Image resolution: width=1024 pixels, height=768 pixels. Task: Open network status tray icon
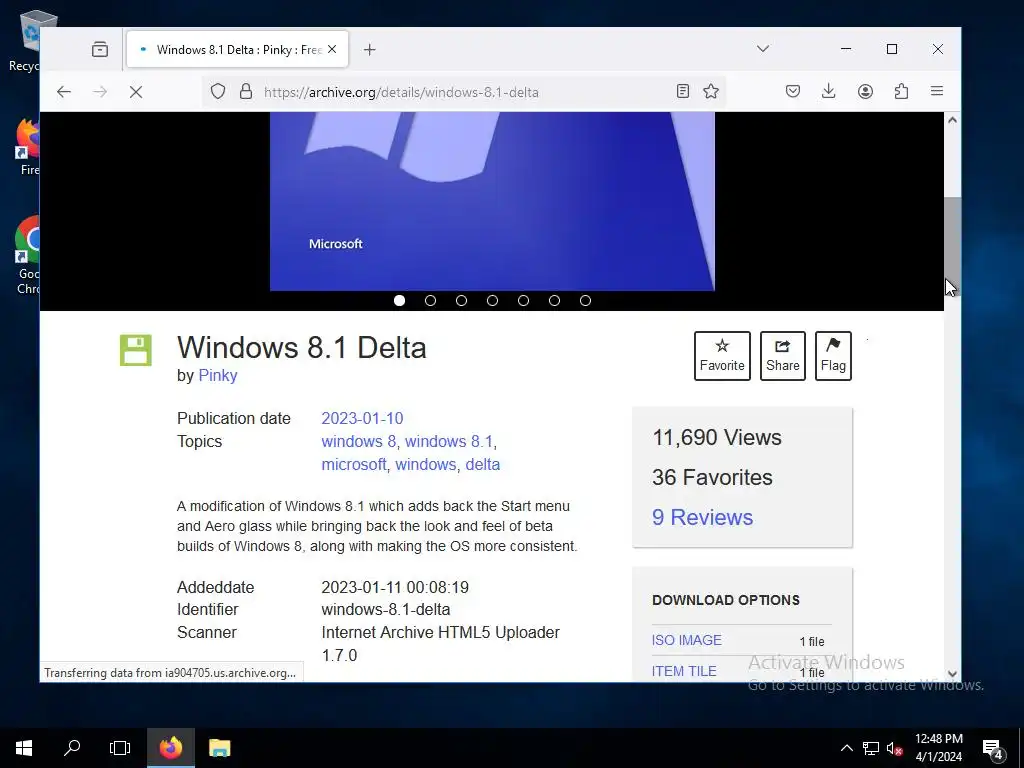871,748
